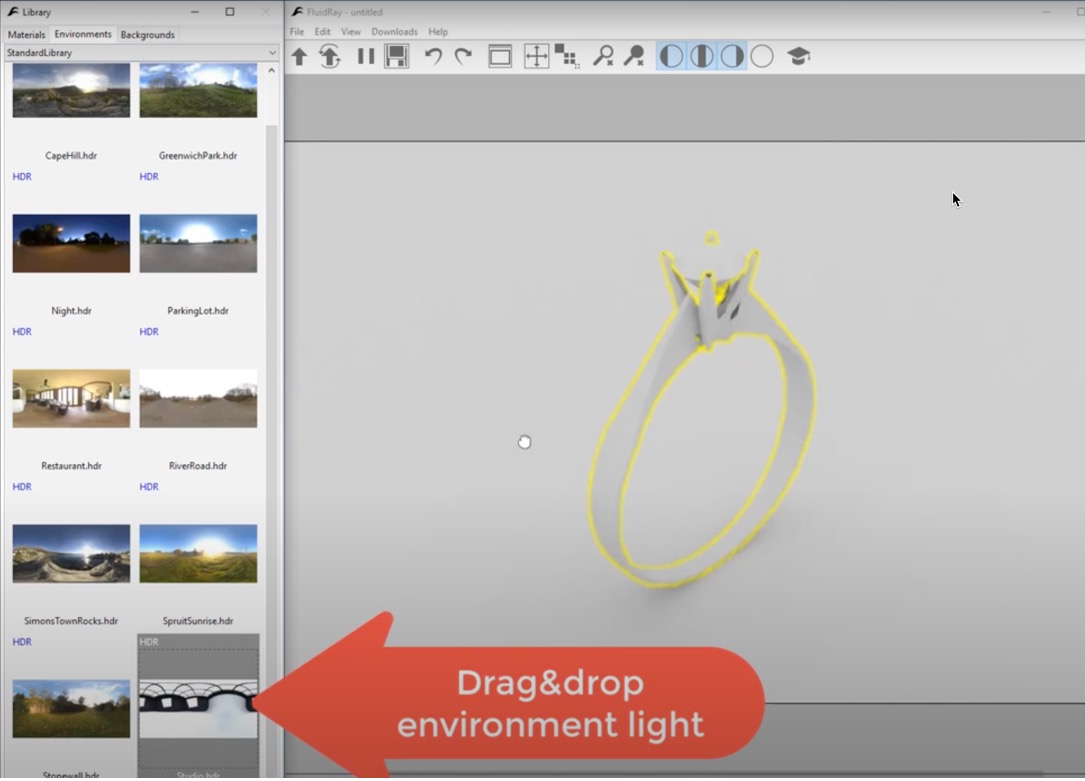
Task: Click the SpruitSunrise.hdr file name label
Action: pyautogui.click(x=198, y=621)
